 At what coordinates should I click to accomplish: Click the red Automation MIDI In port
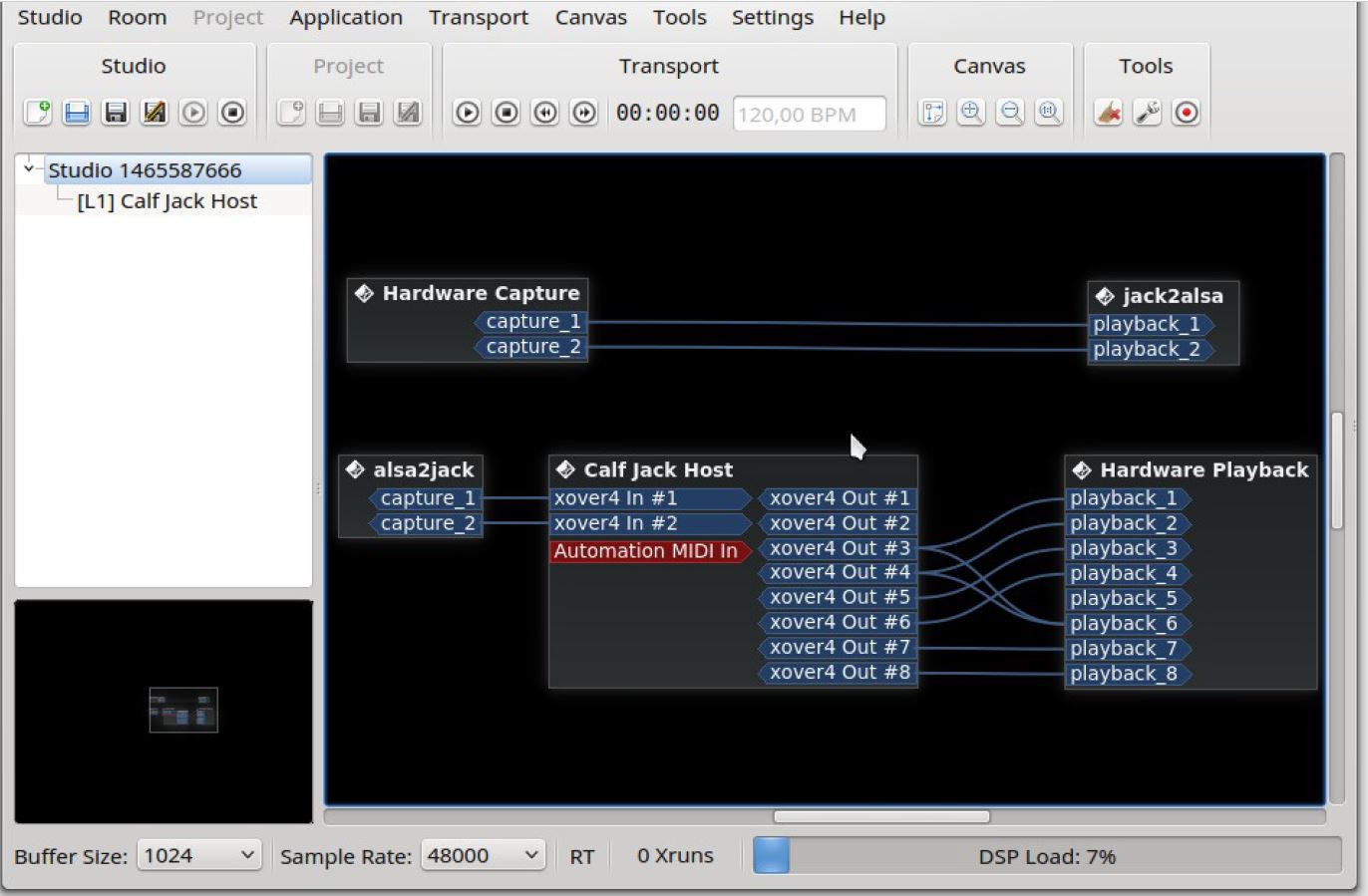tap(650, 551)
